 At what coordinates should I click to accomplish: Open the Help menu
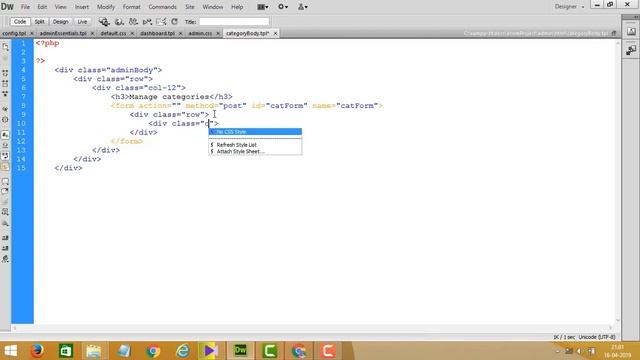[x=237, y=7]
